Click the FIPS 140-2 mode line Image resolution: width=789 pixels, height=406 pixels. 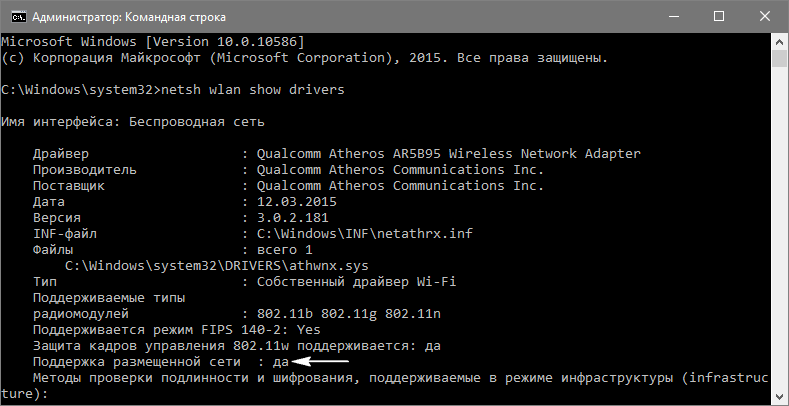tap(176, 329)
